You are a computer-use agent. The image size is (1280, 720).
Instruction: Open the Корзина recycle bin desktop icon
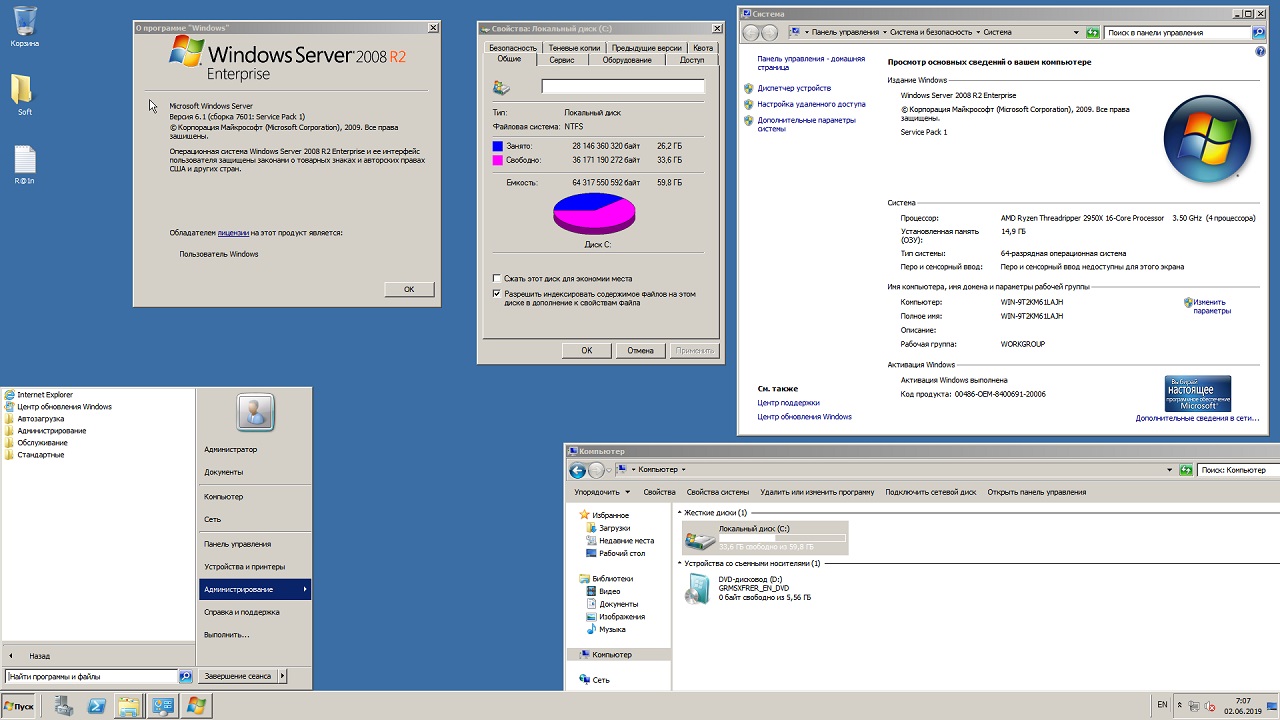[25, 22]
